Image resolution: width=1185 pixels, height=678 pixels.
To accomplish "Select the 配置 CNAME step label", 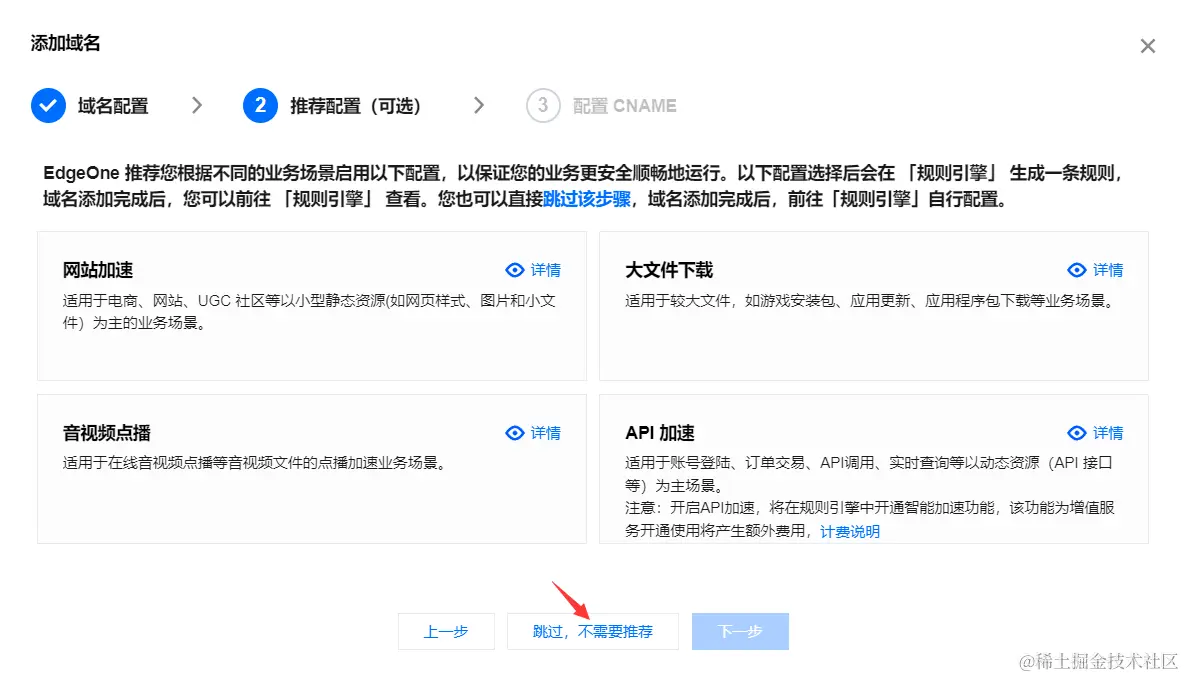I will pyautogui.click(x=624, y=106).
